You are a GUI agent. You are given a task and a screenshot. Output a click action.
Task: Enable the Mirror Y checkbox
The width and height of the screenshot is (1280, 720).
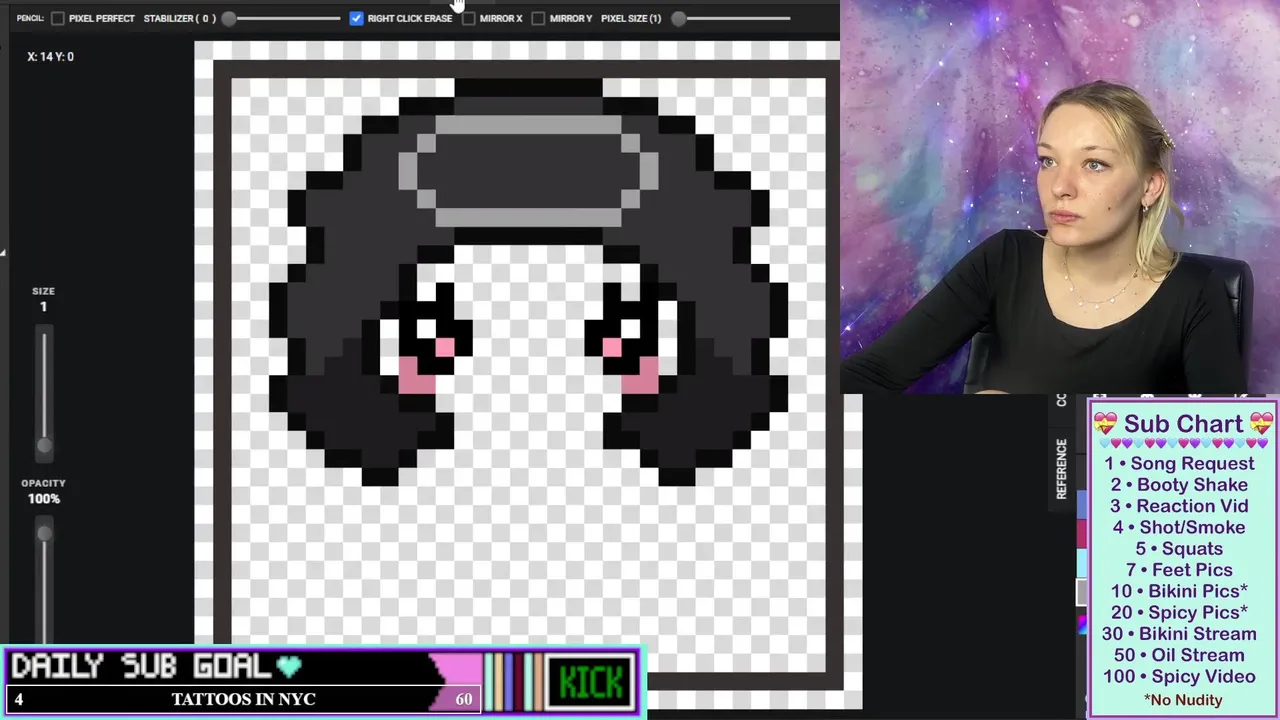click(x=538, y=18)
